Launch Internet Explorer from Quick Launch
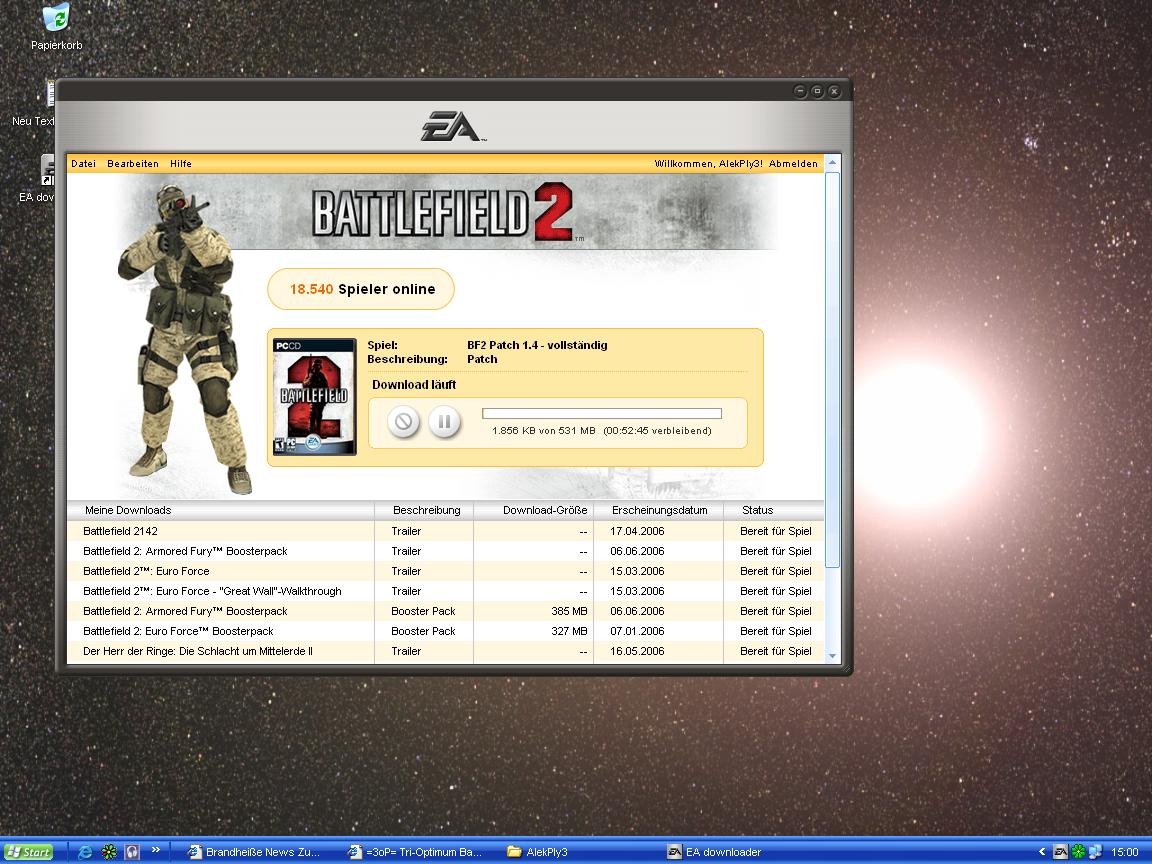The height and width of the screenshot is (864, 1152). [85, 852]
